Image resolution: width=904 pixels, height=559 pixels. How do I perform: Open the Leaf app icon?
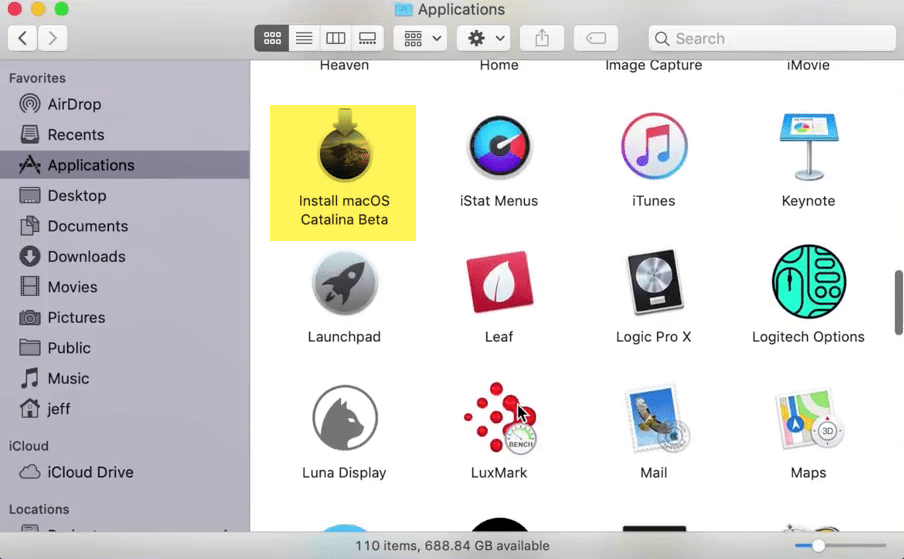pyautogui.click(x=499, y=282)
